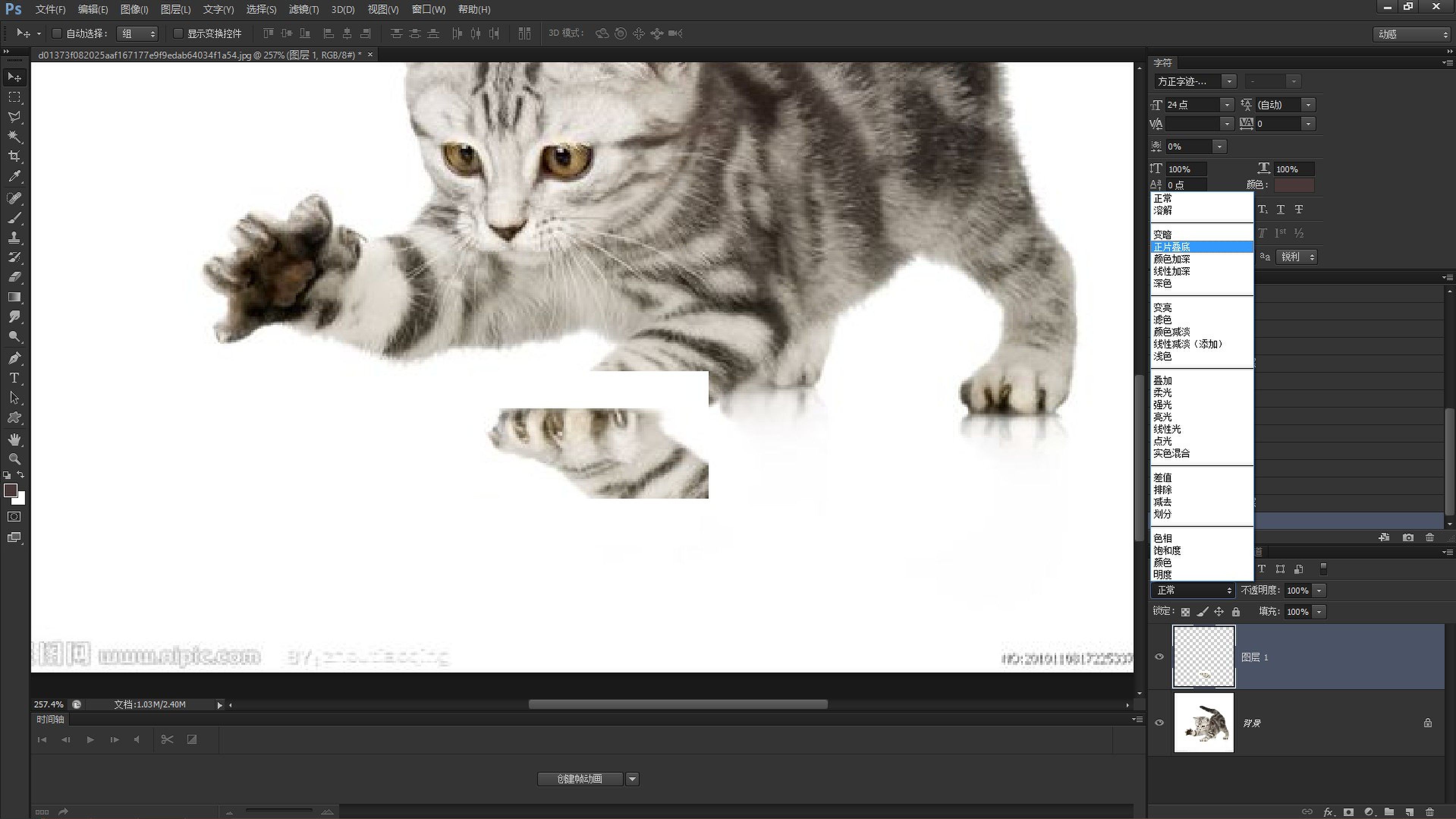Swap foreground and background colors
The width and height of the screenshot is (1456, 819).
click(20, 475)
